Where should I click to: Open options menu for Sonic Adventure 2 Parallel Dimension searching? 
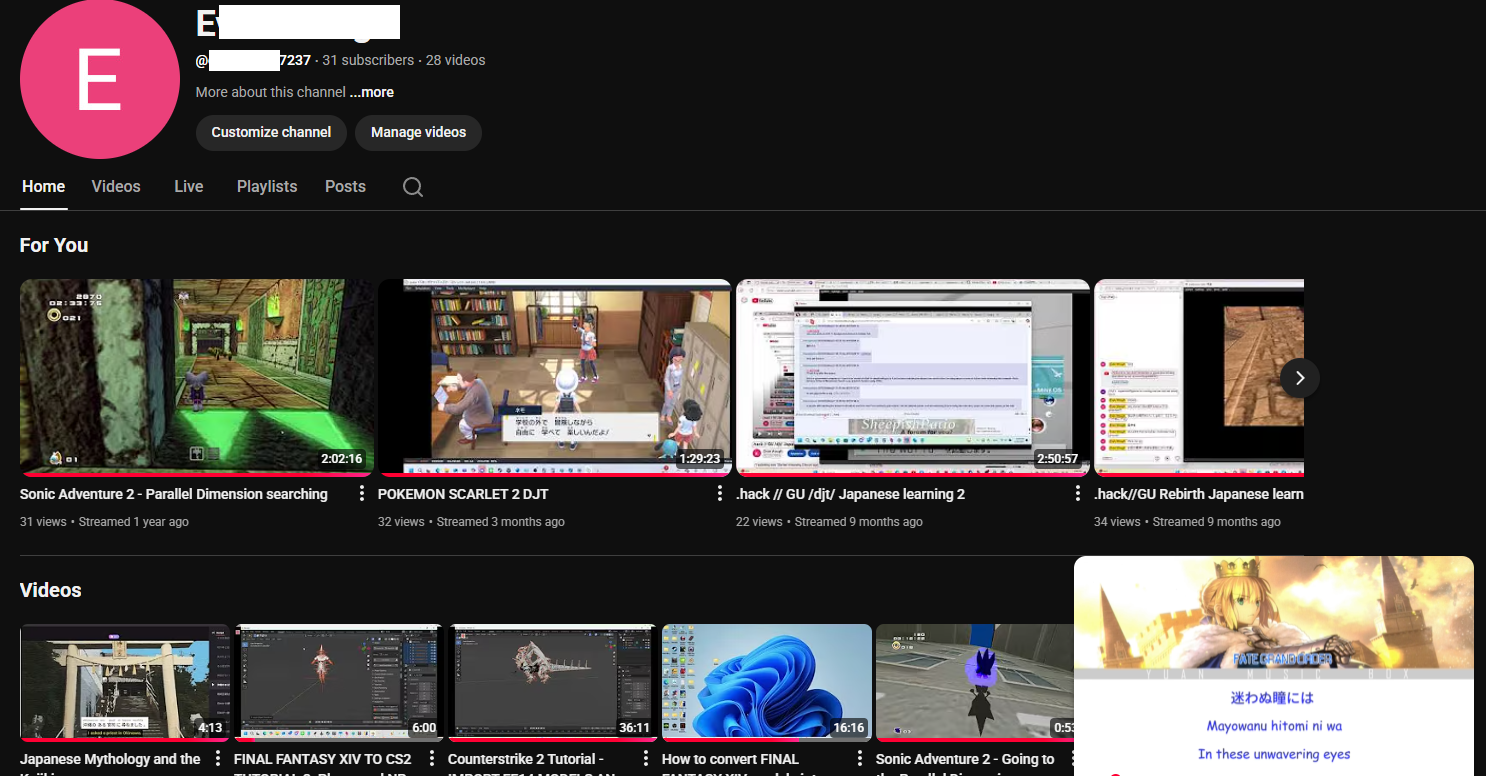362,494
